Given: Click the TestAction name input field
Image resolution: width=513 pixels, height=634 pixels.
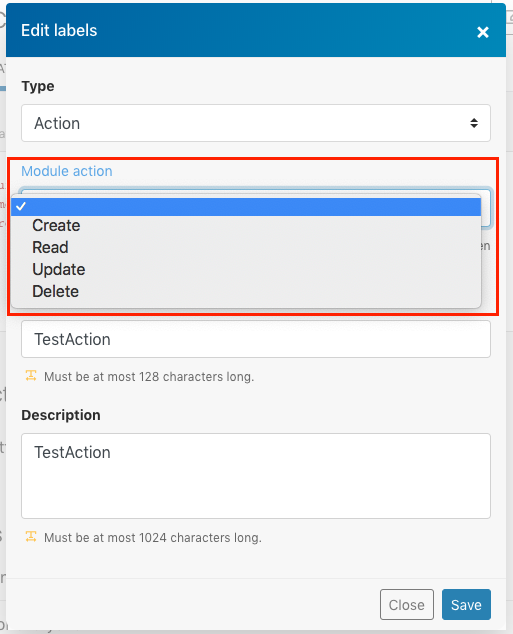Looking at the screenshot, I should pos(256,339).
